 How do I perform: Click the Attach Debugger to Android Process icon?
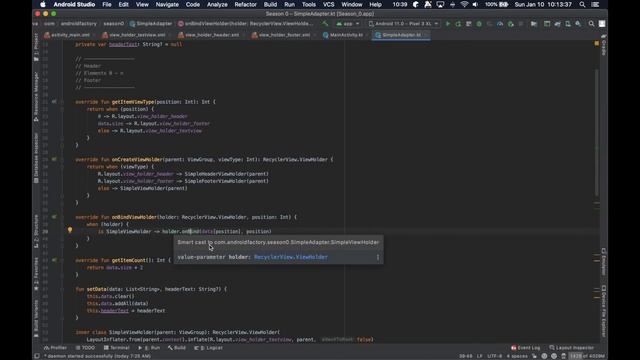pyautogui.click(x=511, y=24)
